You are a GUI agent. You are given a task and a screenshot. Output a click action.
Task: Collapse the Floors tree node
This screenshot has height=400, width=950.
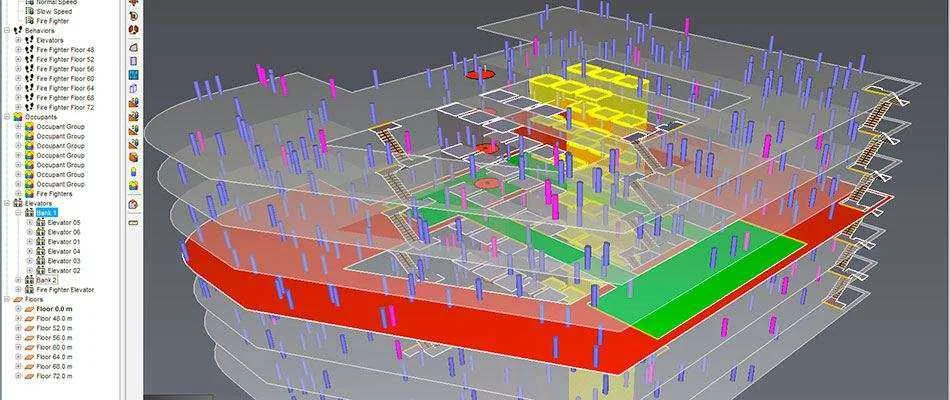7,299
